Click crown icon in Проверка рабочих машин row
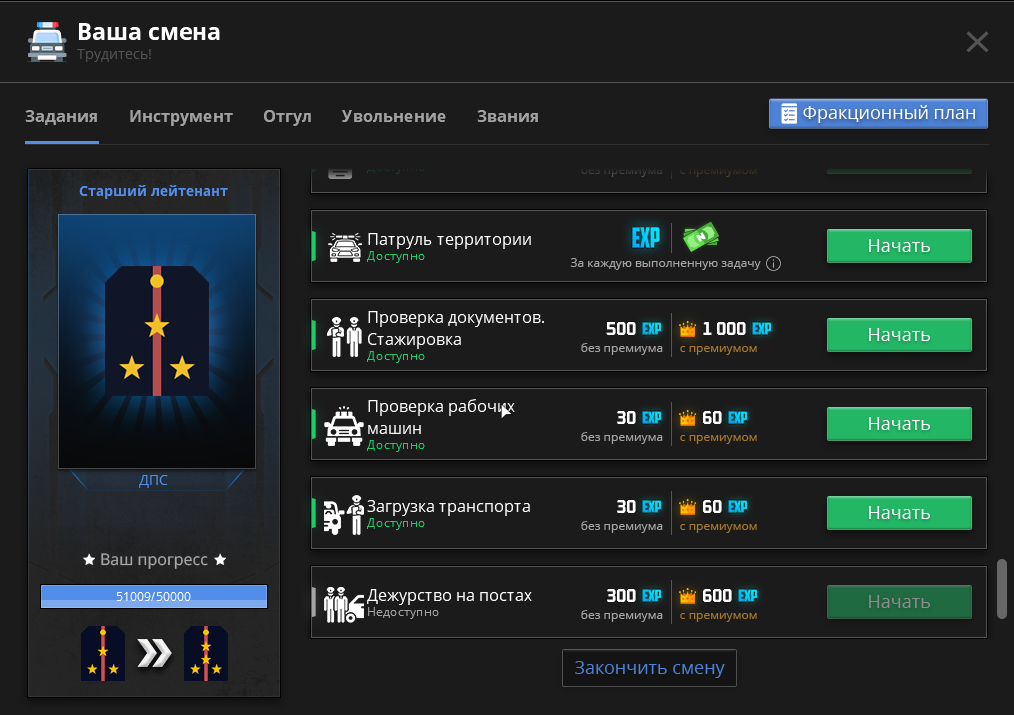The width and height of the screenshot is (1014, 715). (687, 418)
